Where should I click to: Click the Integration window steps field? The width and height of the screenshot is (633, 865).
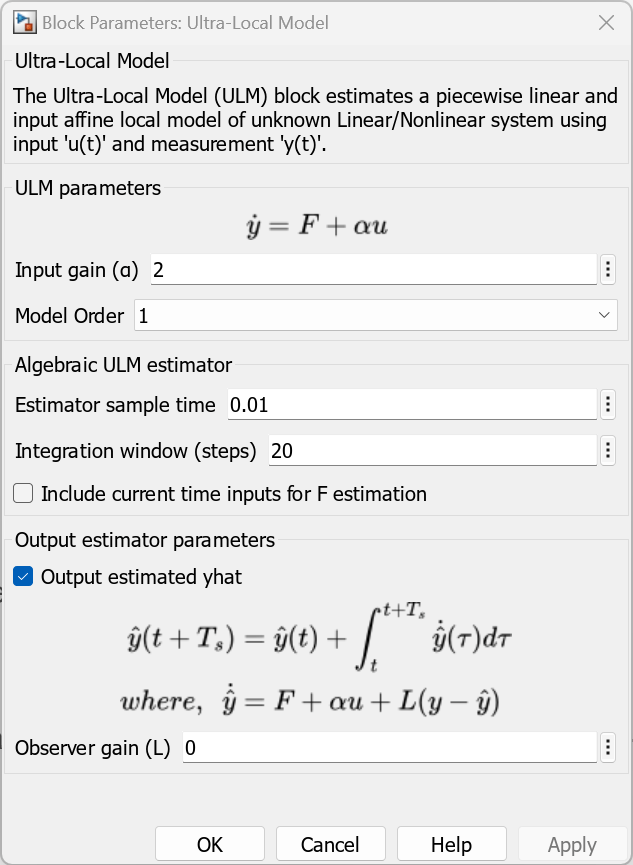coord(430,450)
